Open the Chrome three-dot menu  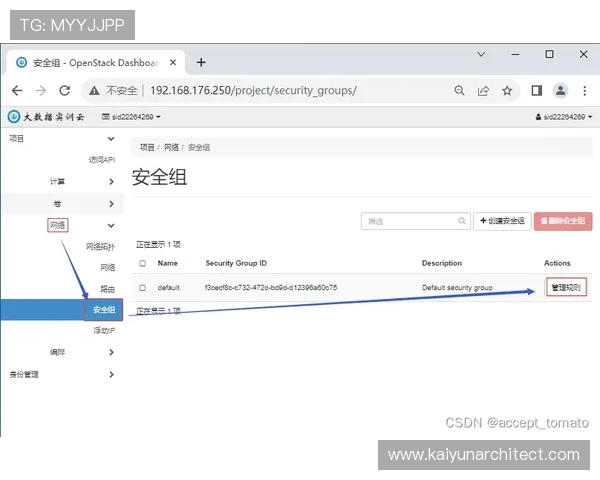(x=584, y=91)
